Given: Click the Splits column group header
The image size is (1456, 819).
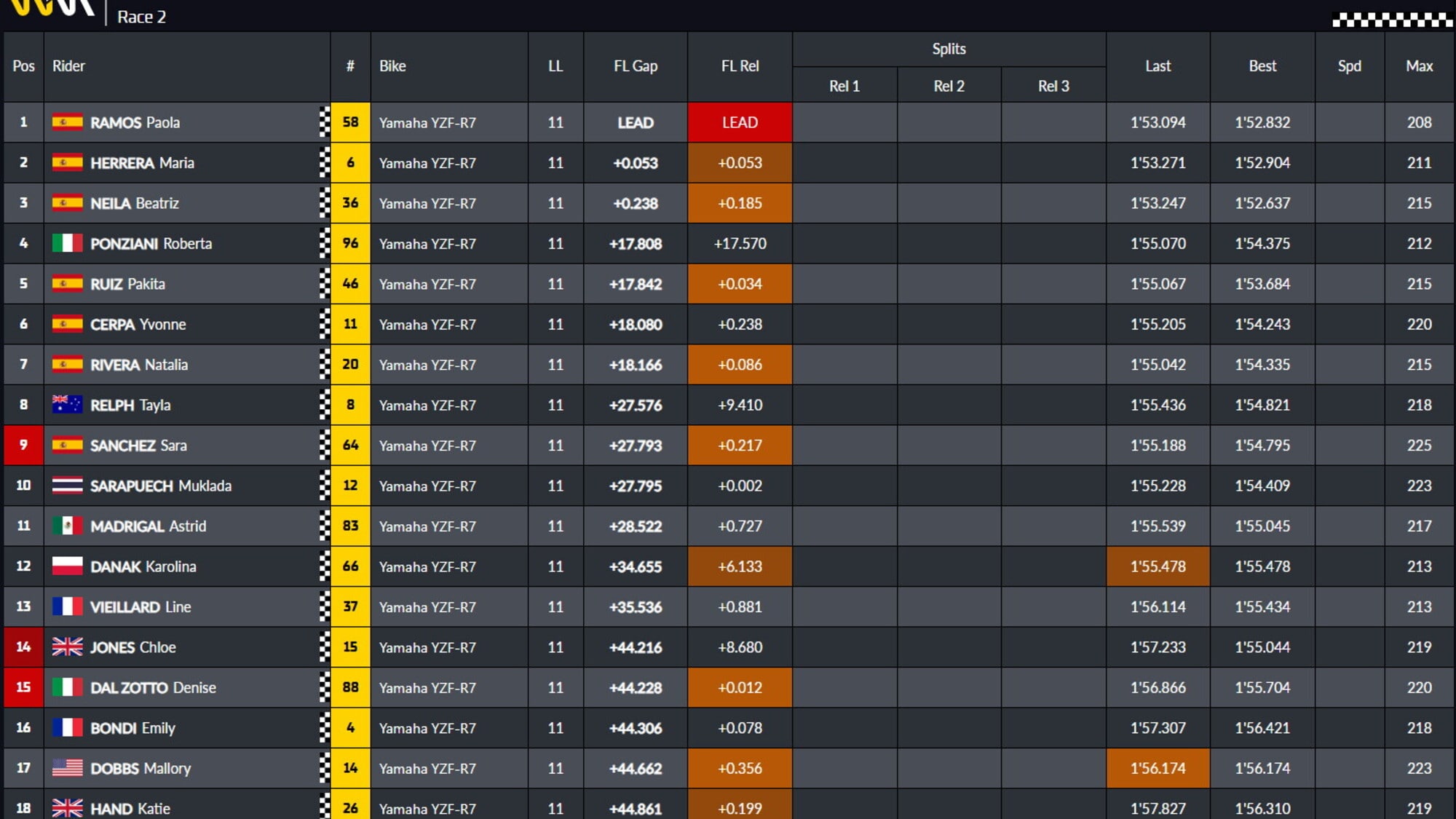Looking at the screenshot, I should pos(949,49).
